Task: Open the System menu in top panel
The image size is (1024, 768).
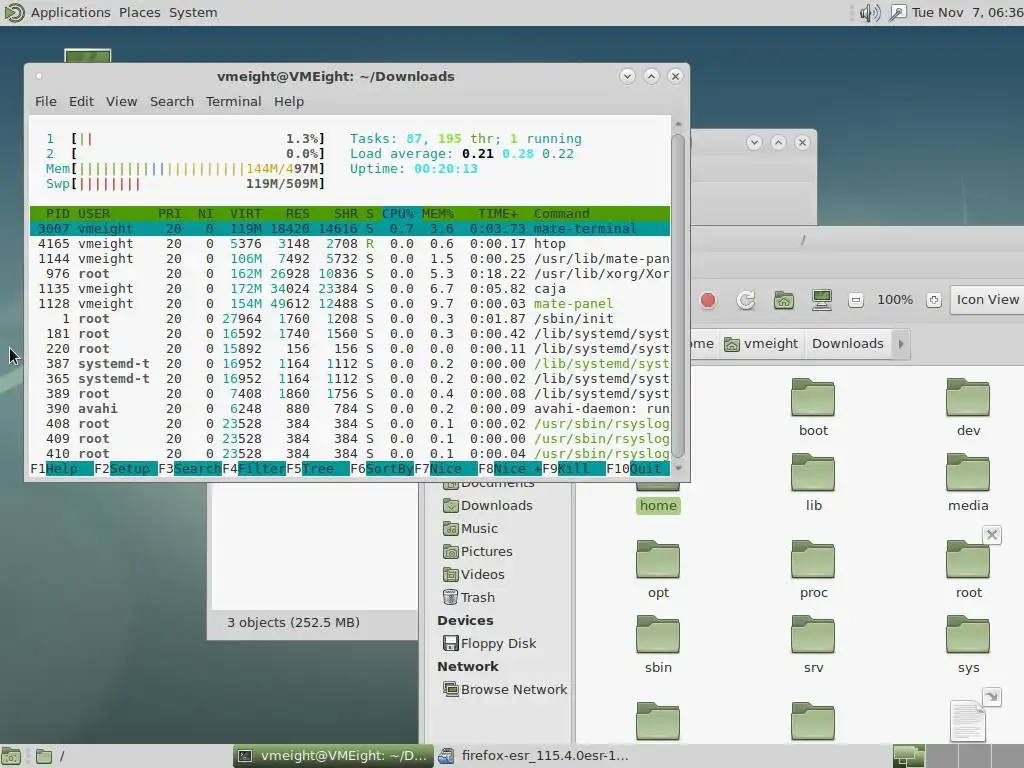Action: pyautogui.click(x=193, y=12)
